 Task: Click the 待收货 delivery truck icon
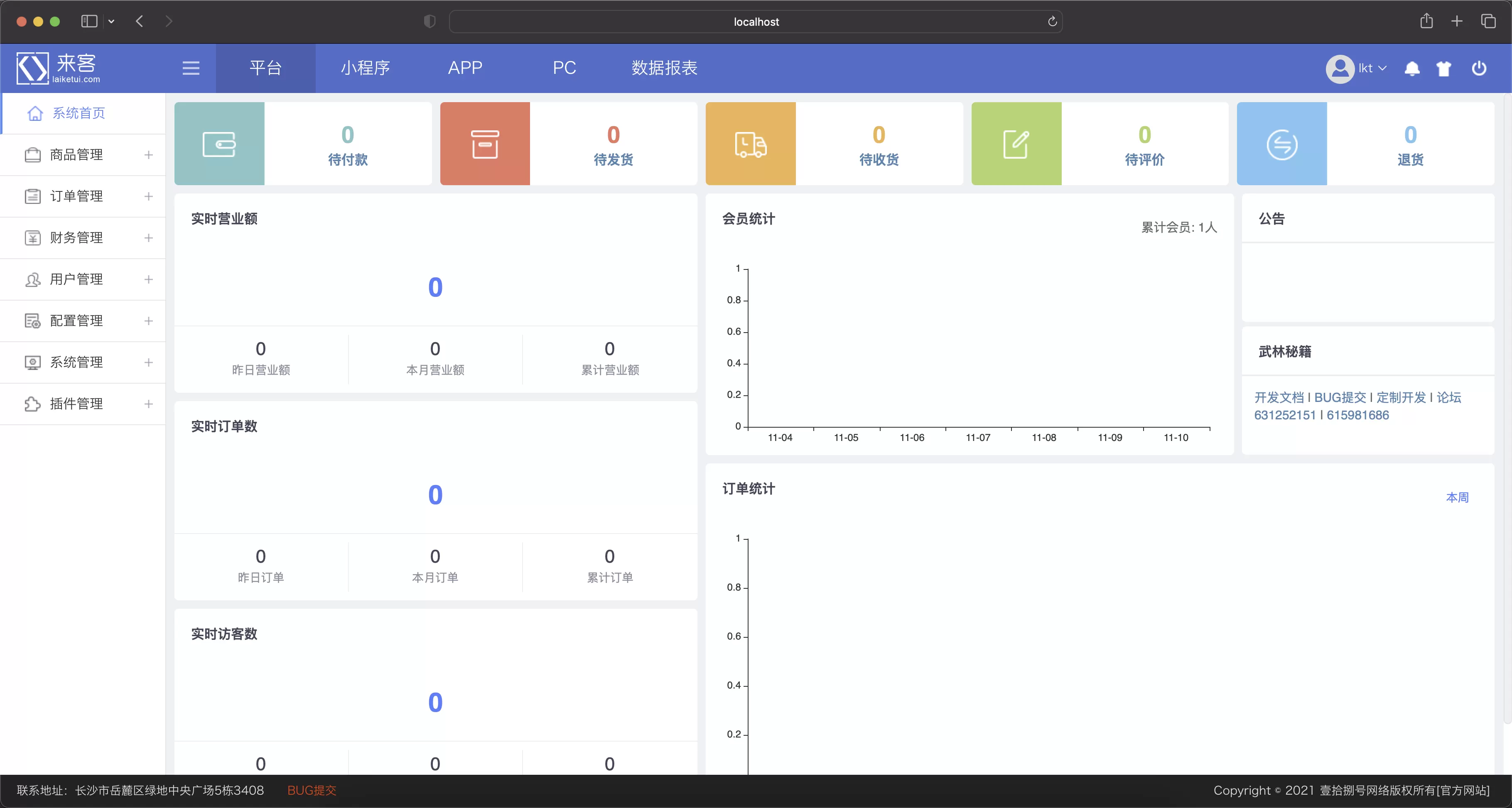750,144
